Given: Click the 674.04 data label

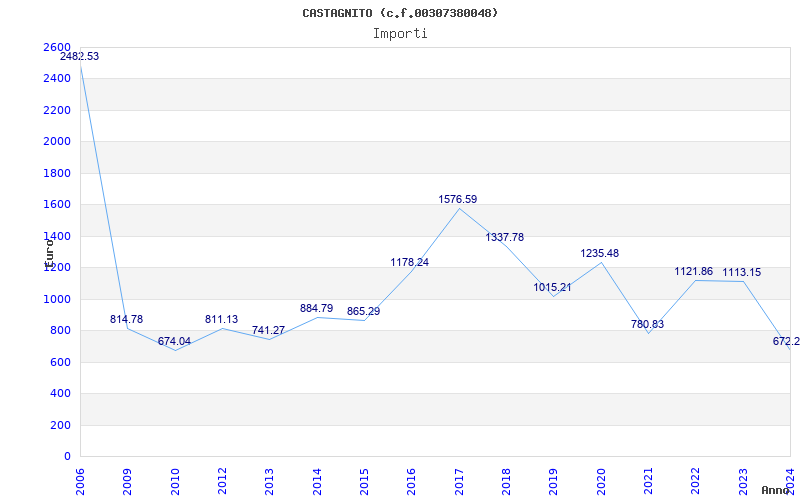Looking at the screenshot, I should pos(174,341).
